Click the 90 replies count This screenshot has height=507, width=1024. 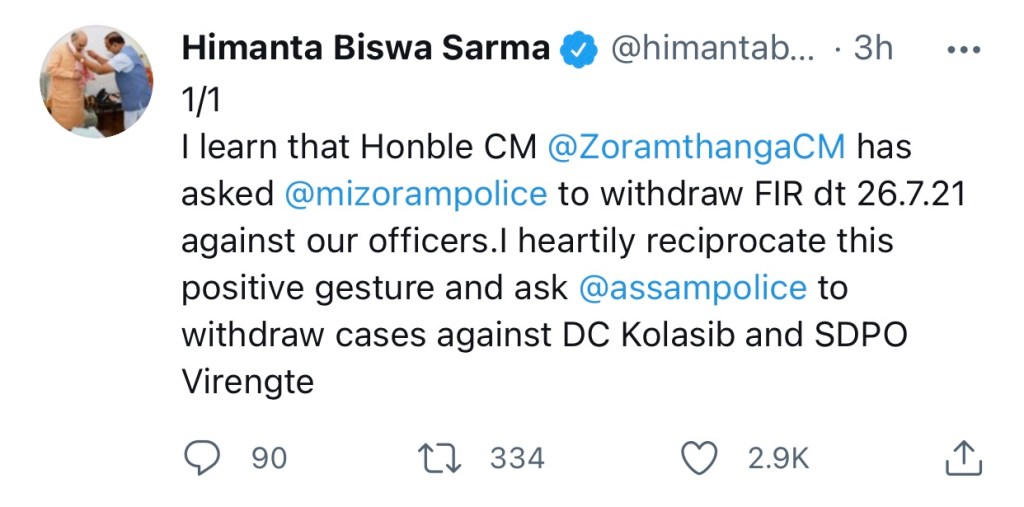point(269,458)
